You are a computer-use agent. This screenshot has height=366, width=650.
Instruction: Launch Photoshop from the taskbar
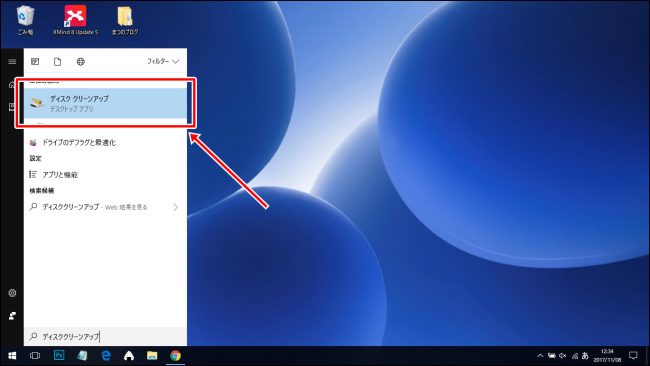click(x=59, y=356)
